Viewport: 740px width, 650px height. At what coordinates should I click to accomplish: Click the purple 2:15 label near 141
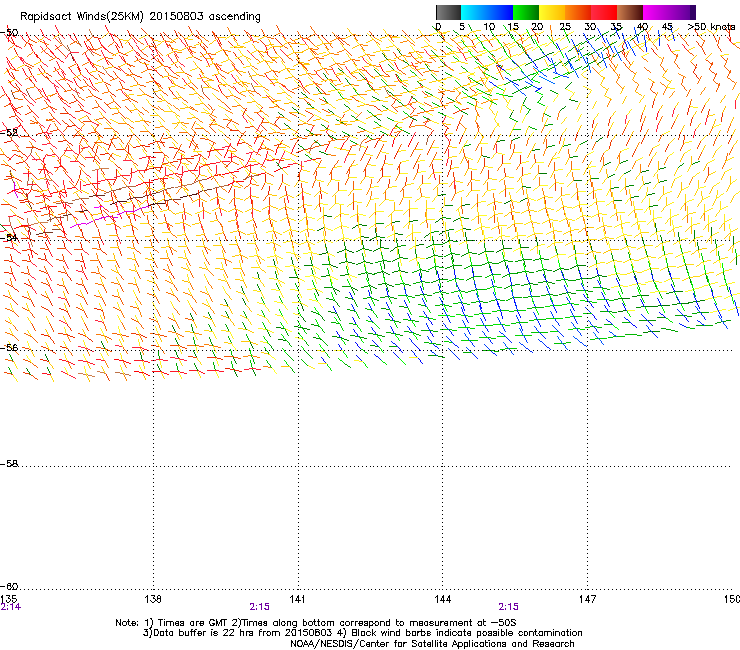(260, 607)
